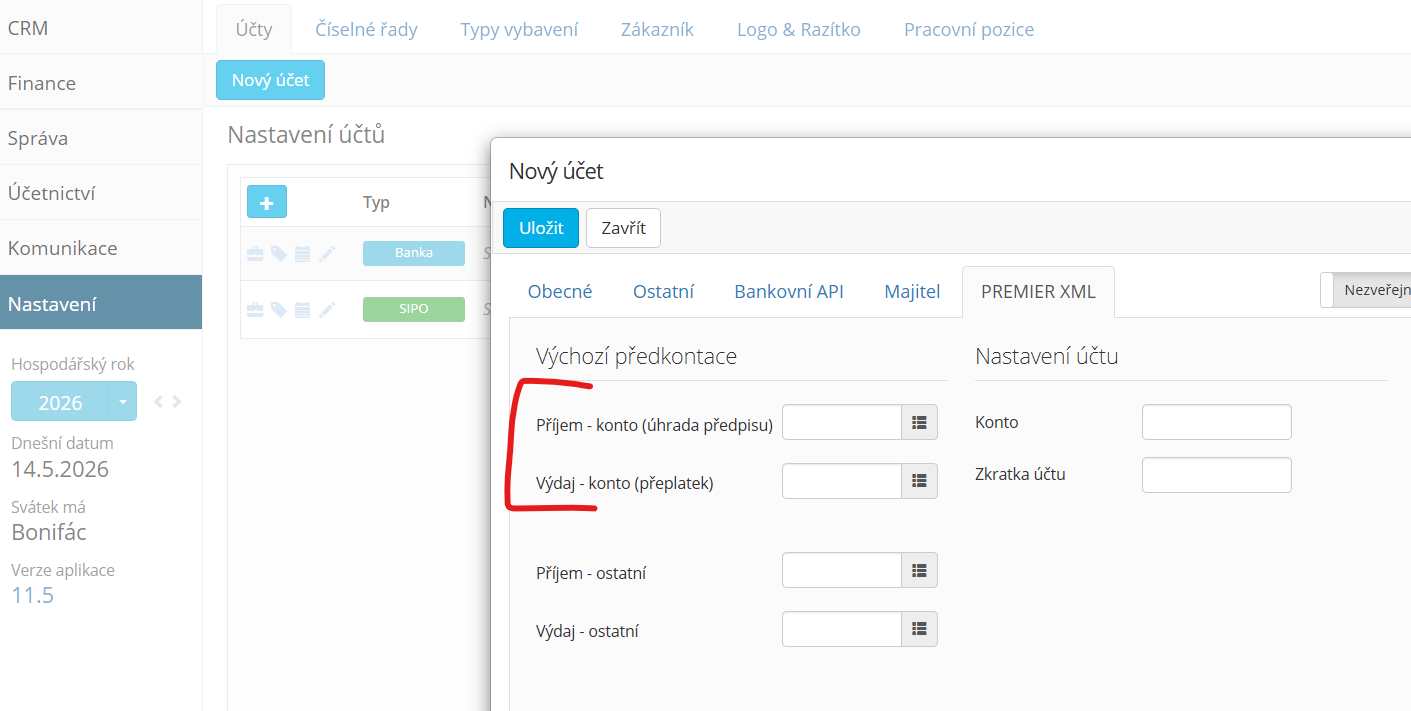
Task: Click the briefcase icon in the SIPO row
Action: coord(255,310)
